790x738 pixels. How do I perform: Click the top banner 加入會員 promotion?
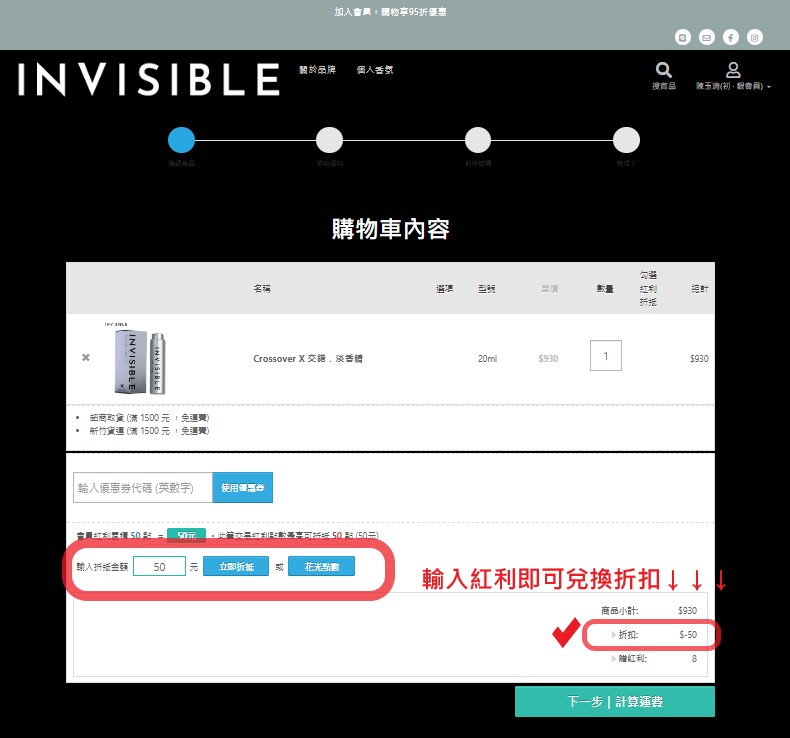[x=390, y=12]
